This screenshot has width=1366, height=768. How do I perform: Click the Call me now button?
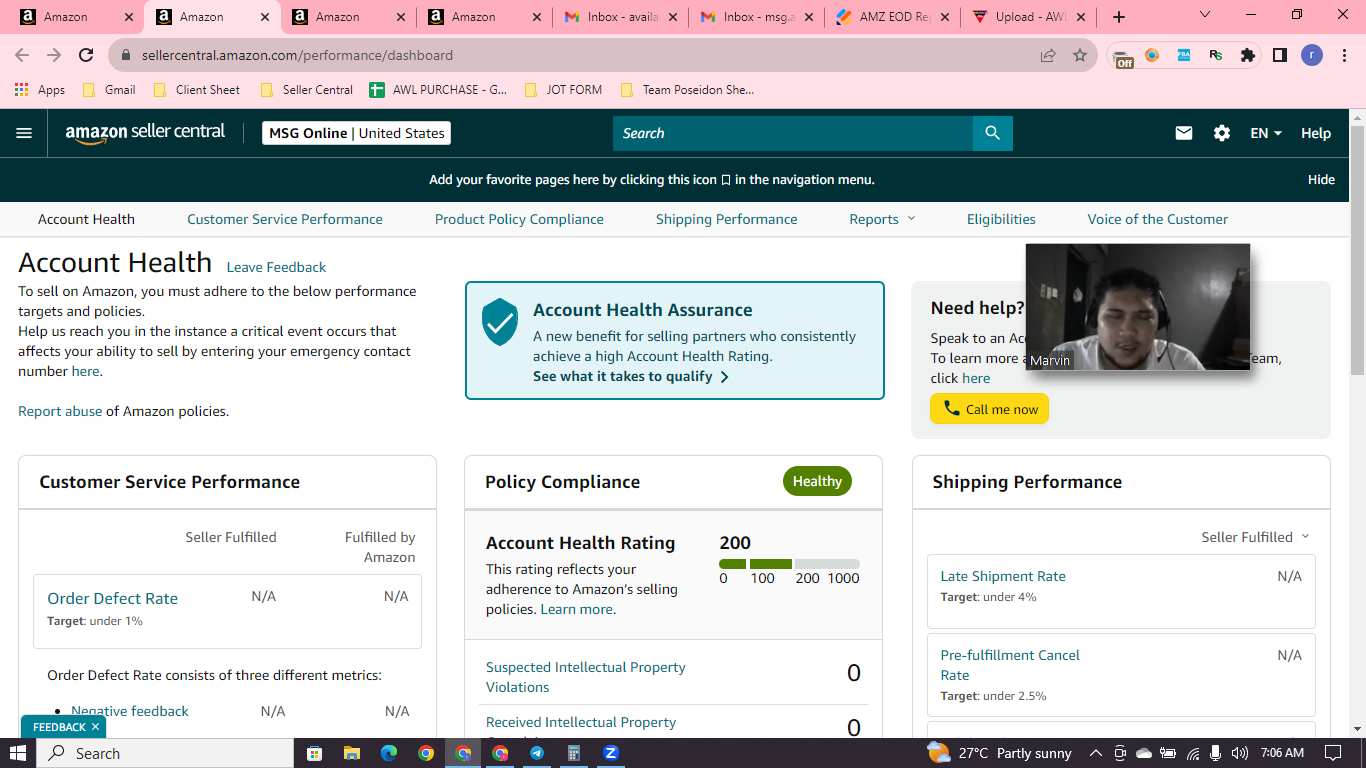[x=990, y=409]
